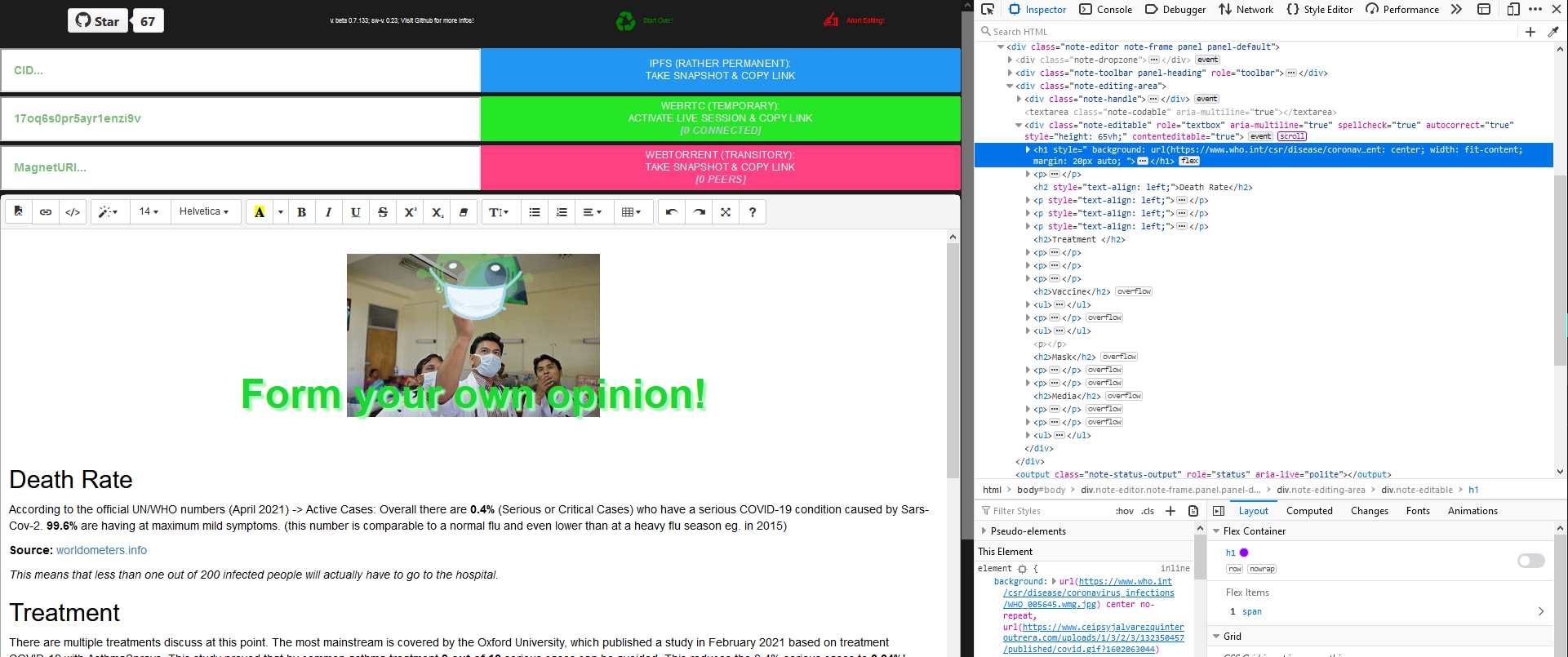This screenshot has height=657, width=1568.
Task: Switch to the Fonts sidebar tab
Action: pos(1418,511)
